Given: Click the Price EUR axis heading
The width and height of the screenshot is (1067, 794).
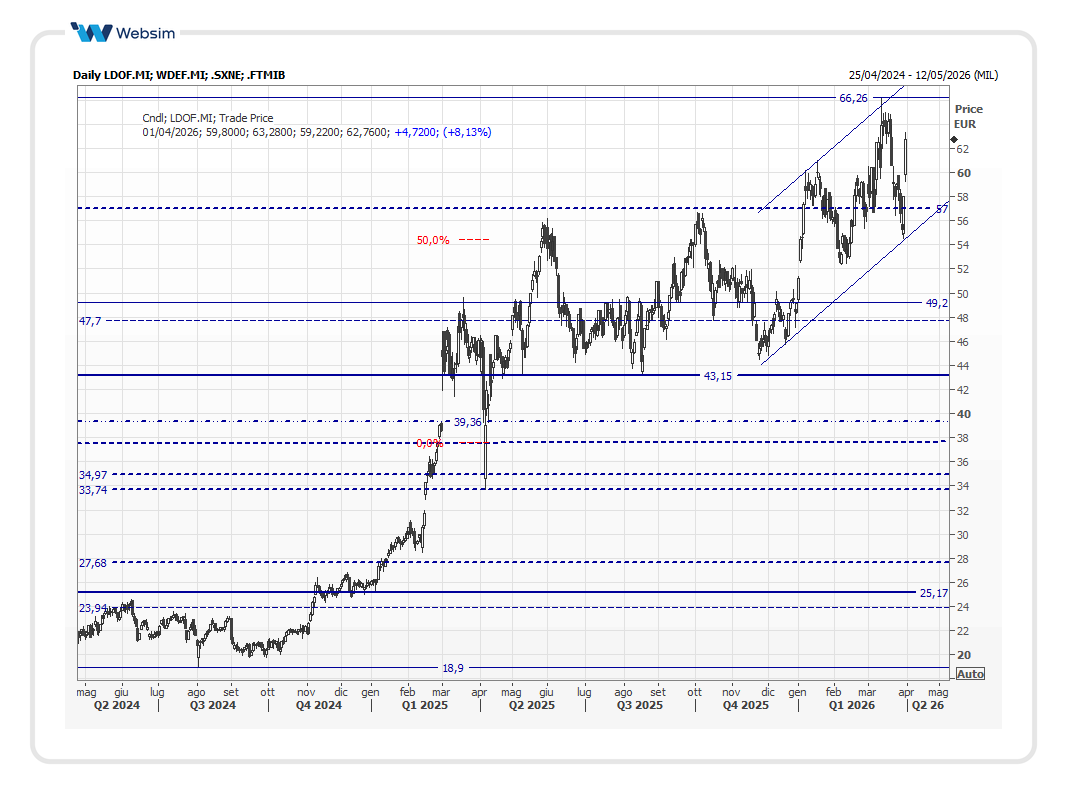Looking at the screenshot, I should [x=967, y=116].
